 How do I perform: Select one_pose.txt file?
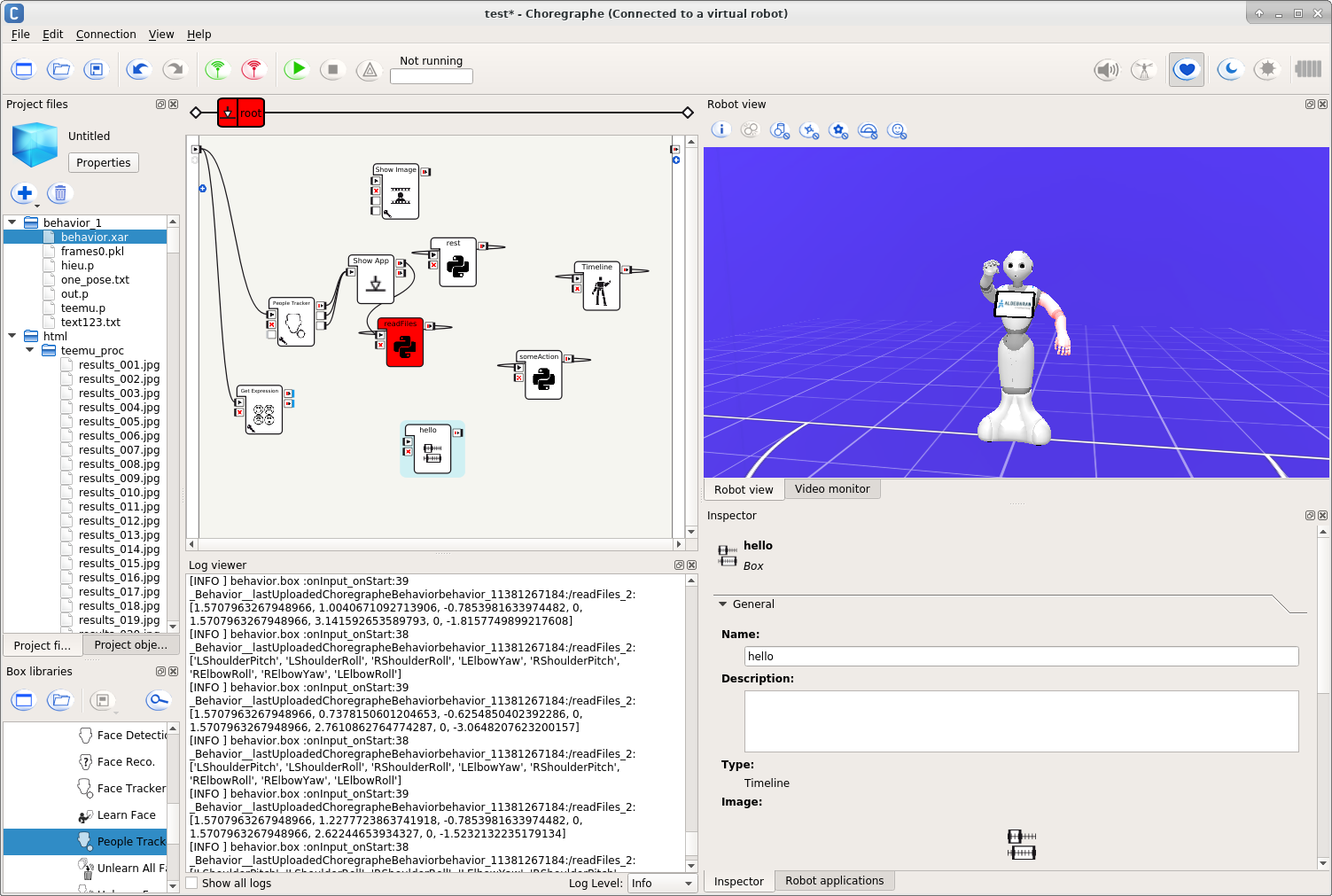pyautogui.click(x=95, y=279)
